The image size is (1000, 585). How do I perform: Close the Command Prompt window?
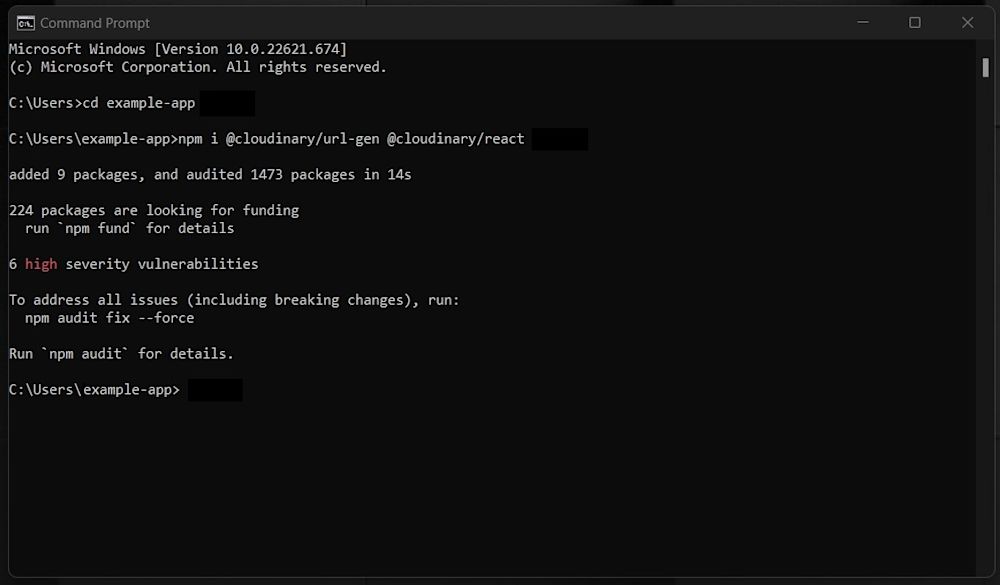point(967,22)
